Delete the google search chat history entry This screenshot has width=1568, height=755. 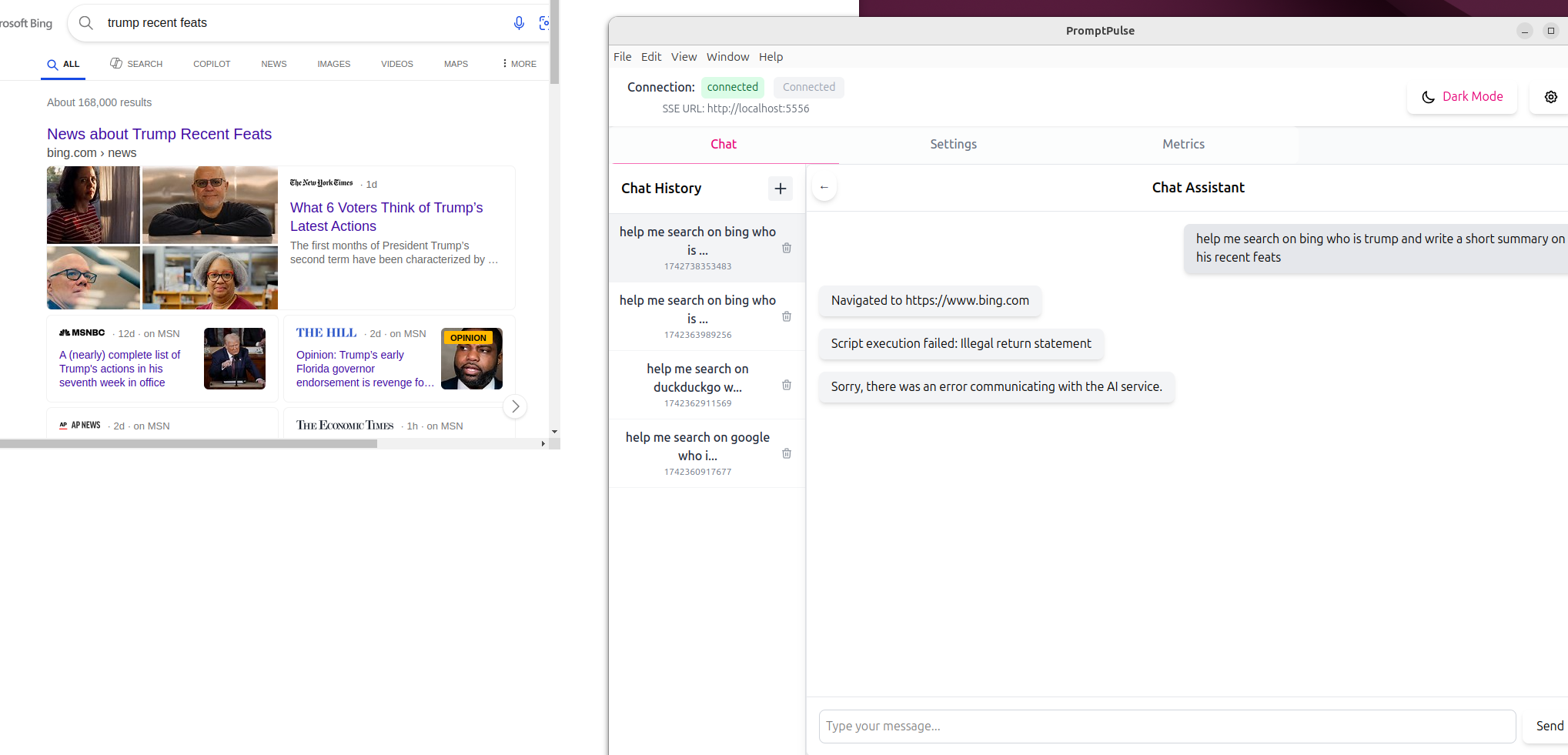point(787,453)
